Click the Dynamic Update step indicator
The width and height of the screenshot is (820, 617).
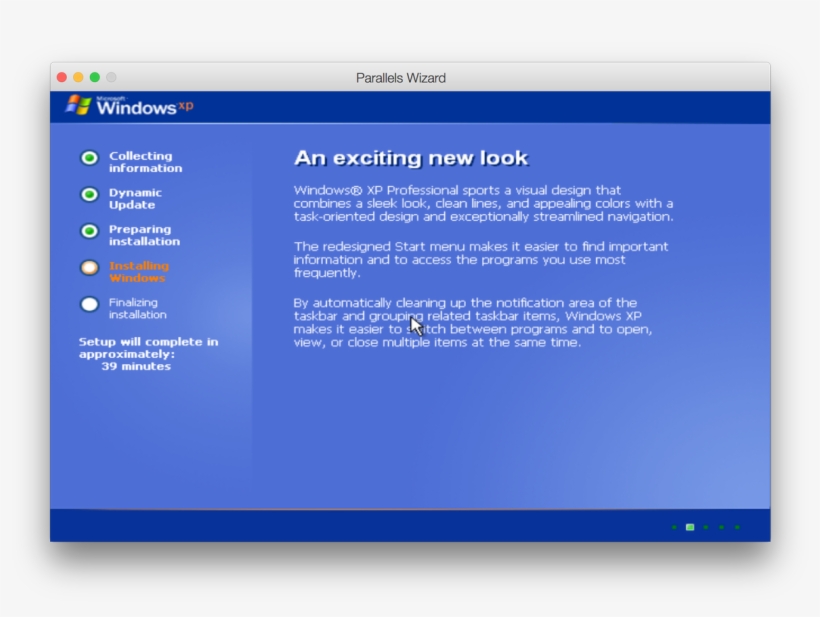[89, 195]
